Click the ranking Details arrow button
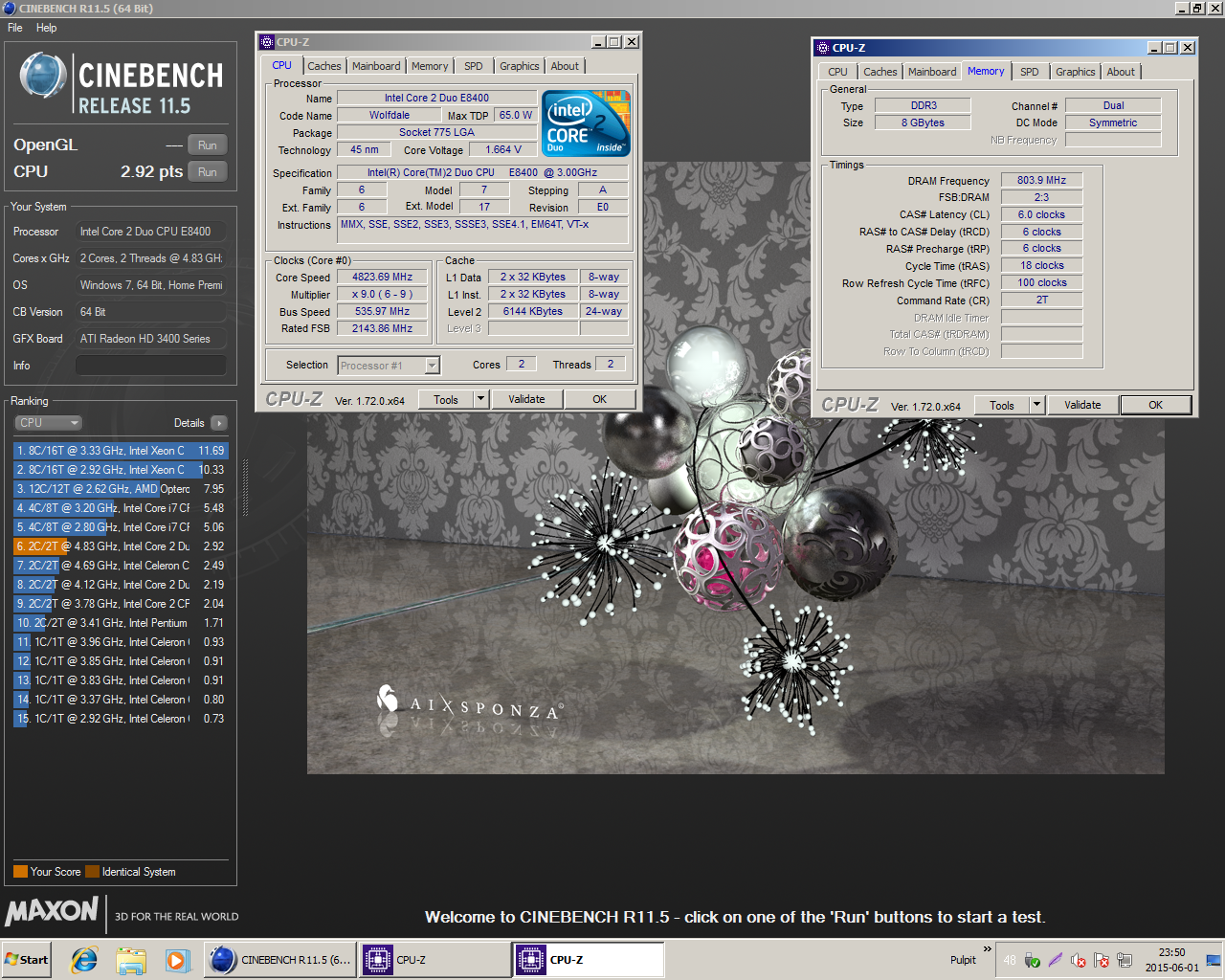The width and height of the screenshot is (1225, 980). (x=219, y=423)
